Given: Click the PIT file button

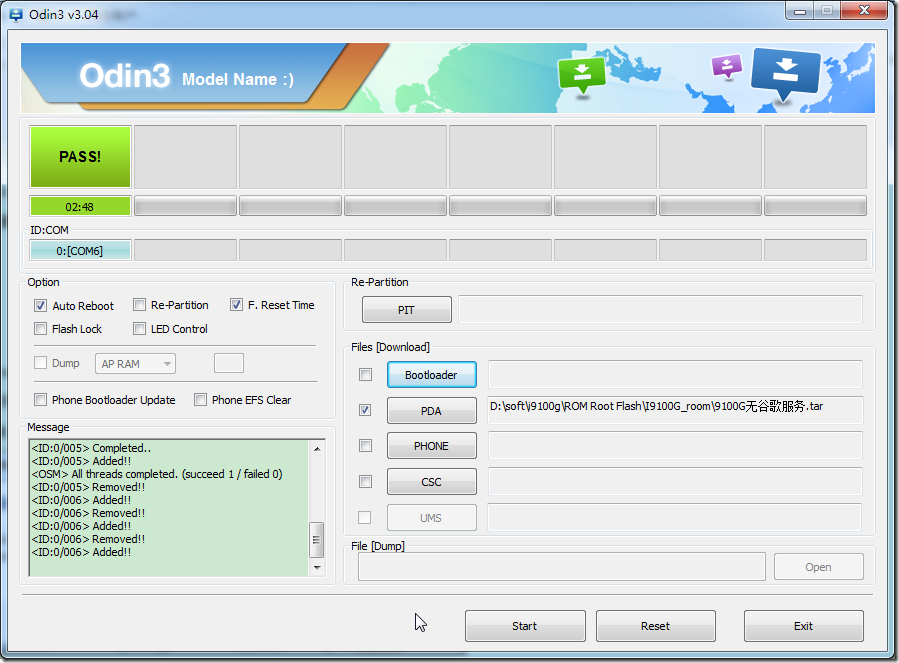Looking at the screenshot, I should [x=406, y=310].
